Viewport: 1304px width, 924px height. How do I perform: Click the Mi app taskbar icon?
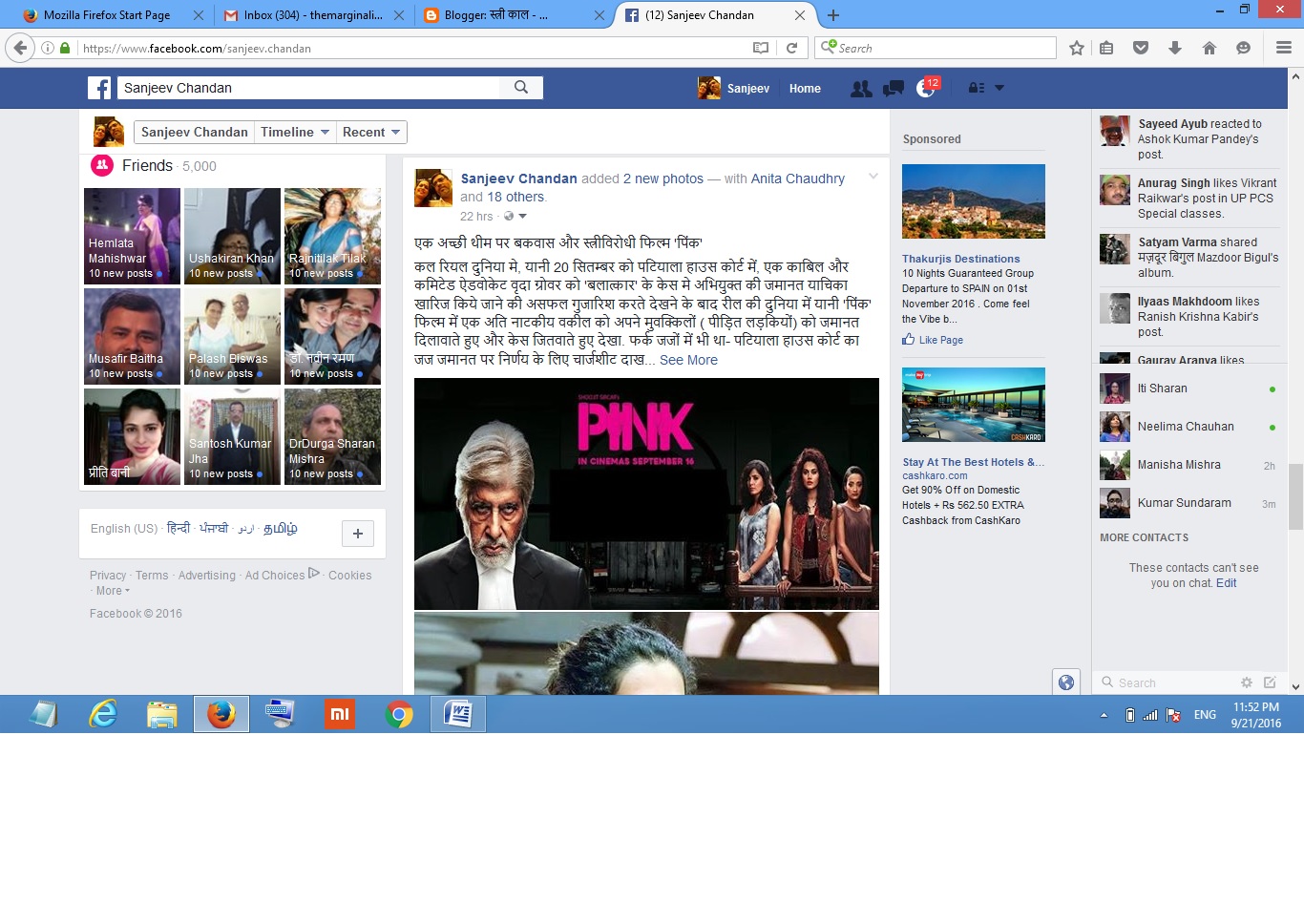click(340, 714)
